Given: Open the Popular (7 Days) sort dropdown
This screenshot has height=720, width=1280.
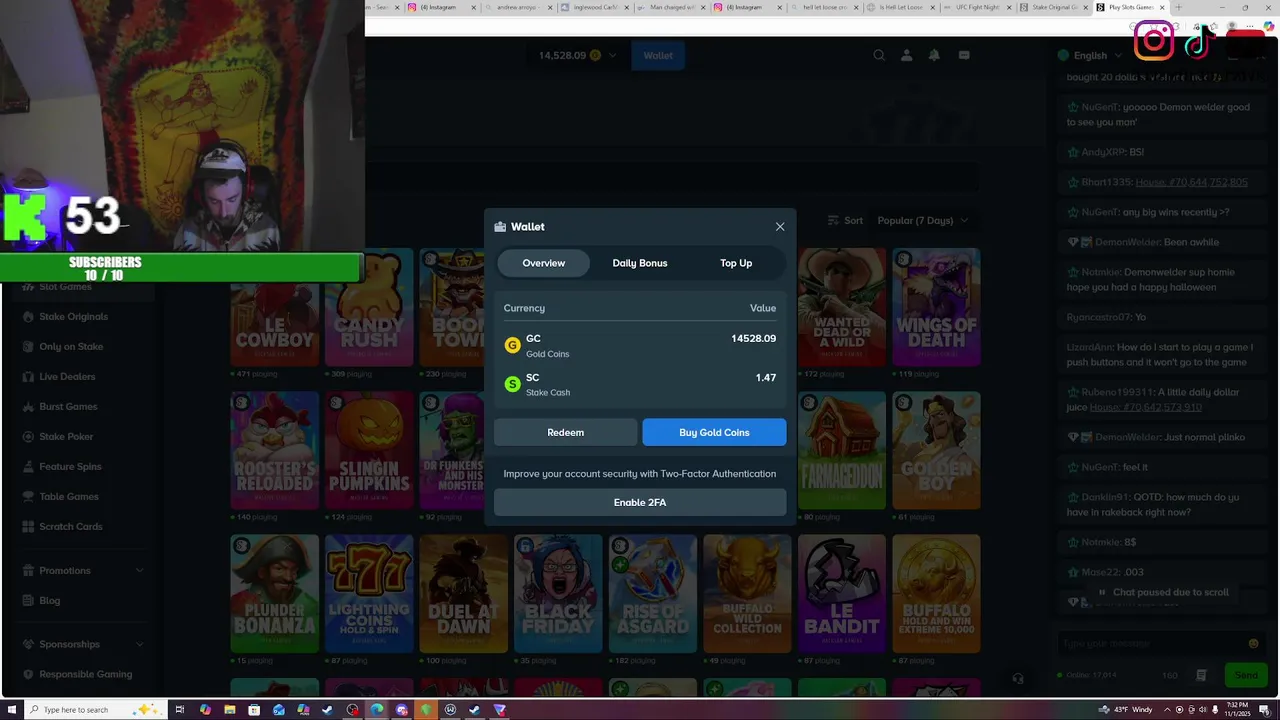Looking at the screenshot, I should click(922, 221).
